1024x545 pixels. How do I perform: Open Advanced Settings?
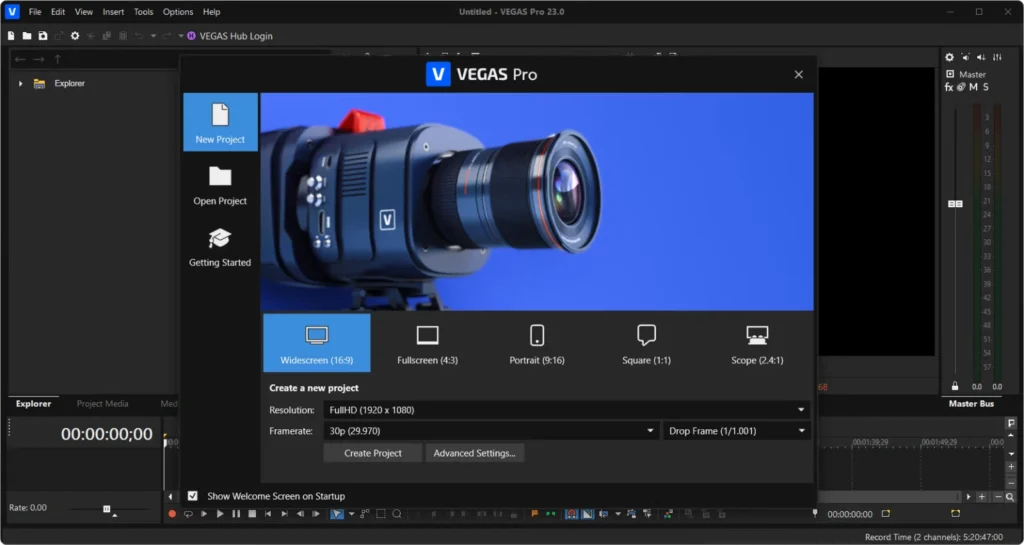pyautogui.click(x=474, y=453)
